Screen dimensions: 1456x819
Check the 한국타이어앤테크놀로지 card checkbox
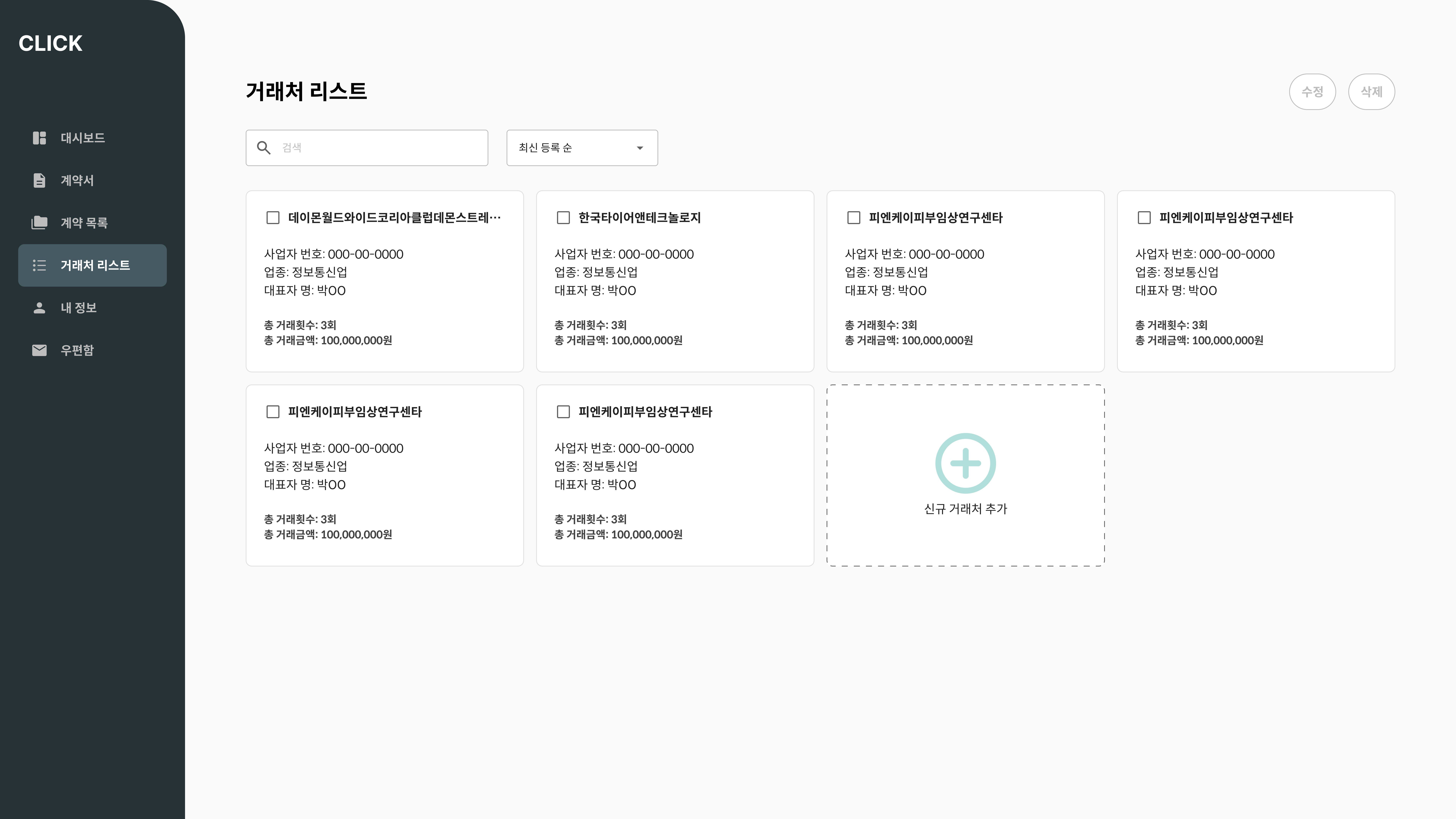tap(563, 218)
